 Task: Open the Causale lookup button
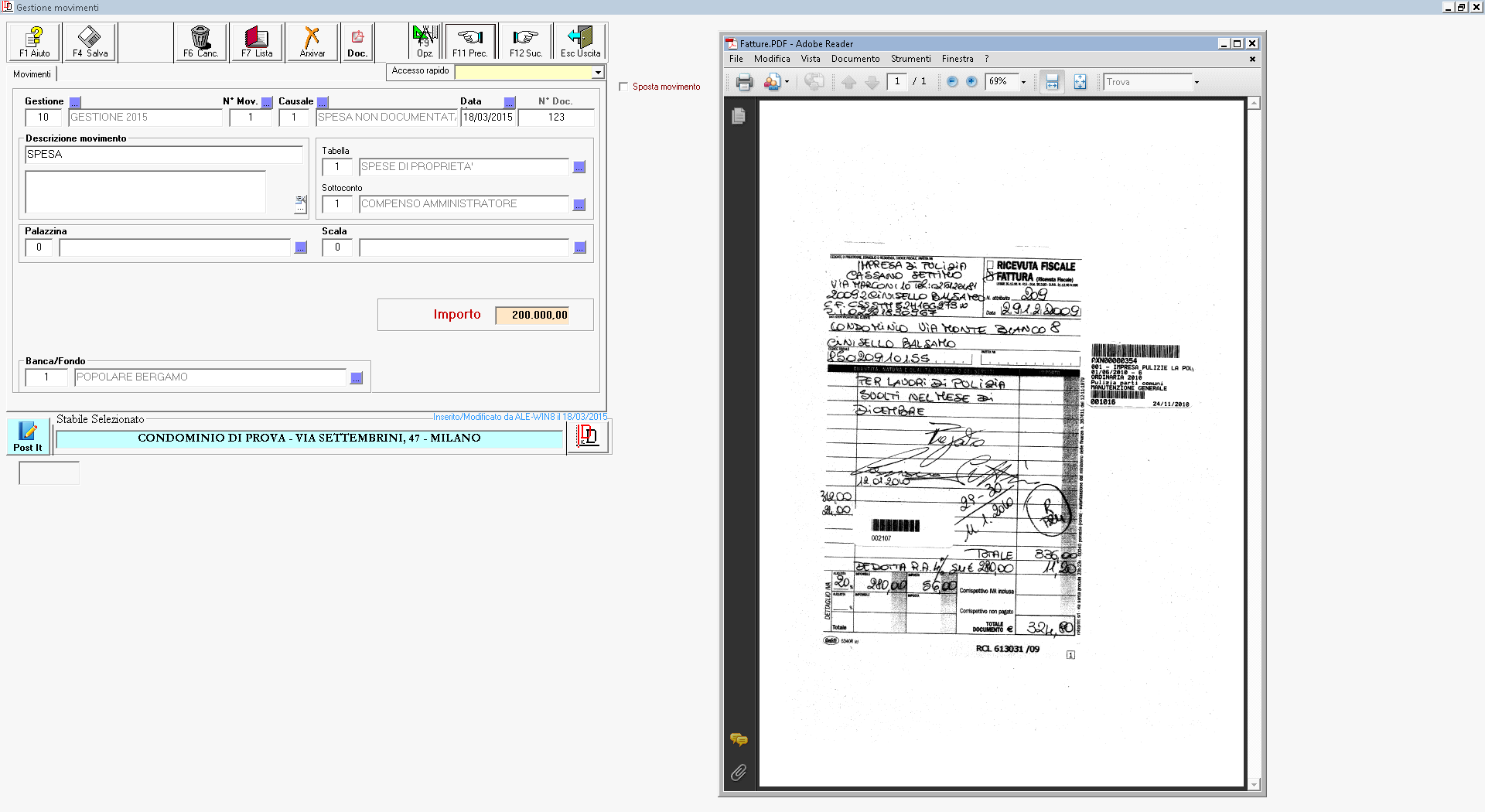coord(323,102)
